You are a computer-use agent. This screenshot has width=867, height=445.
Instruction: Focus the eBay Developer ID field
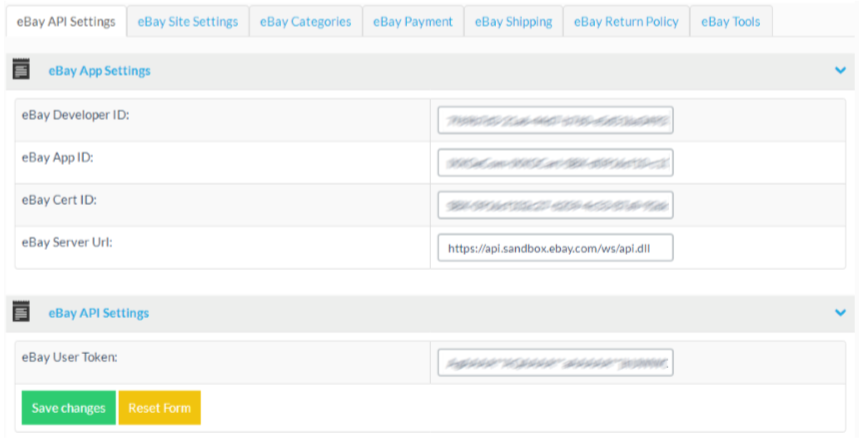point(555,120)
